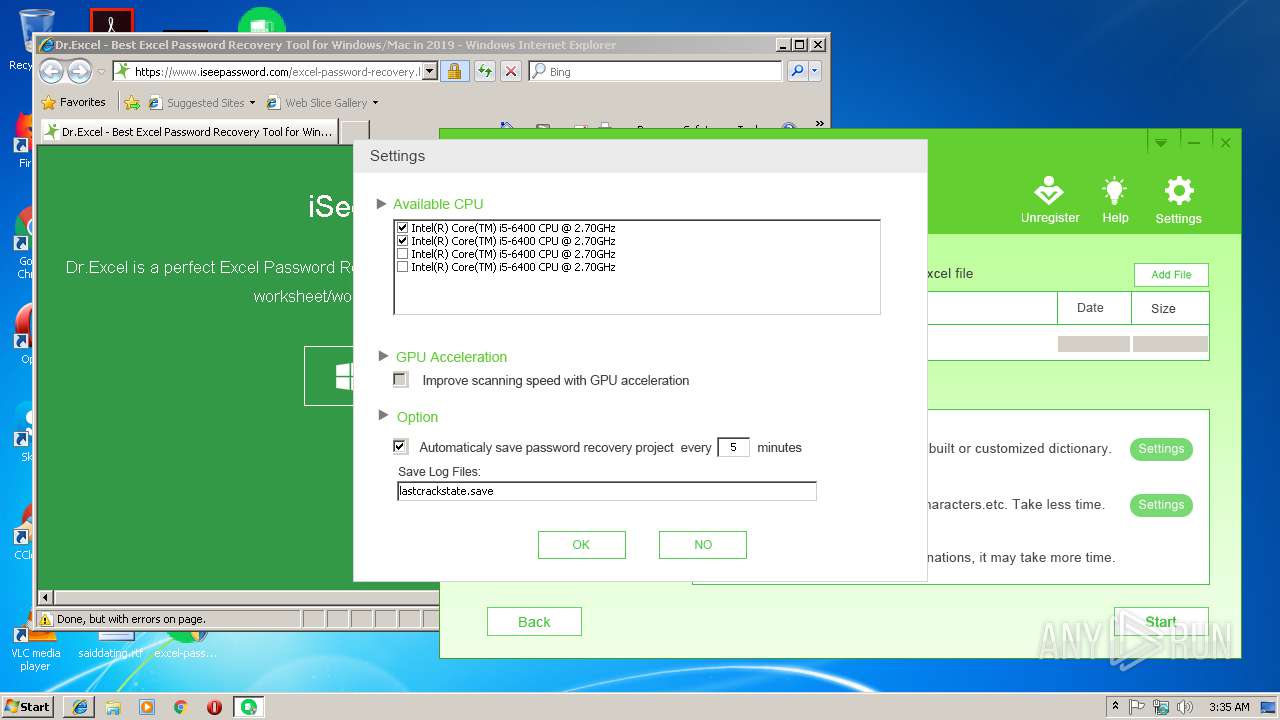Expand Web Slice Gallery dropdown
Image resolution: width=1280 pixels, height=720 pixels.
[x=375, y=103]
